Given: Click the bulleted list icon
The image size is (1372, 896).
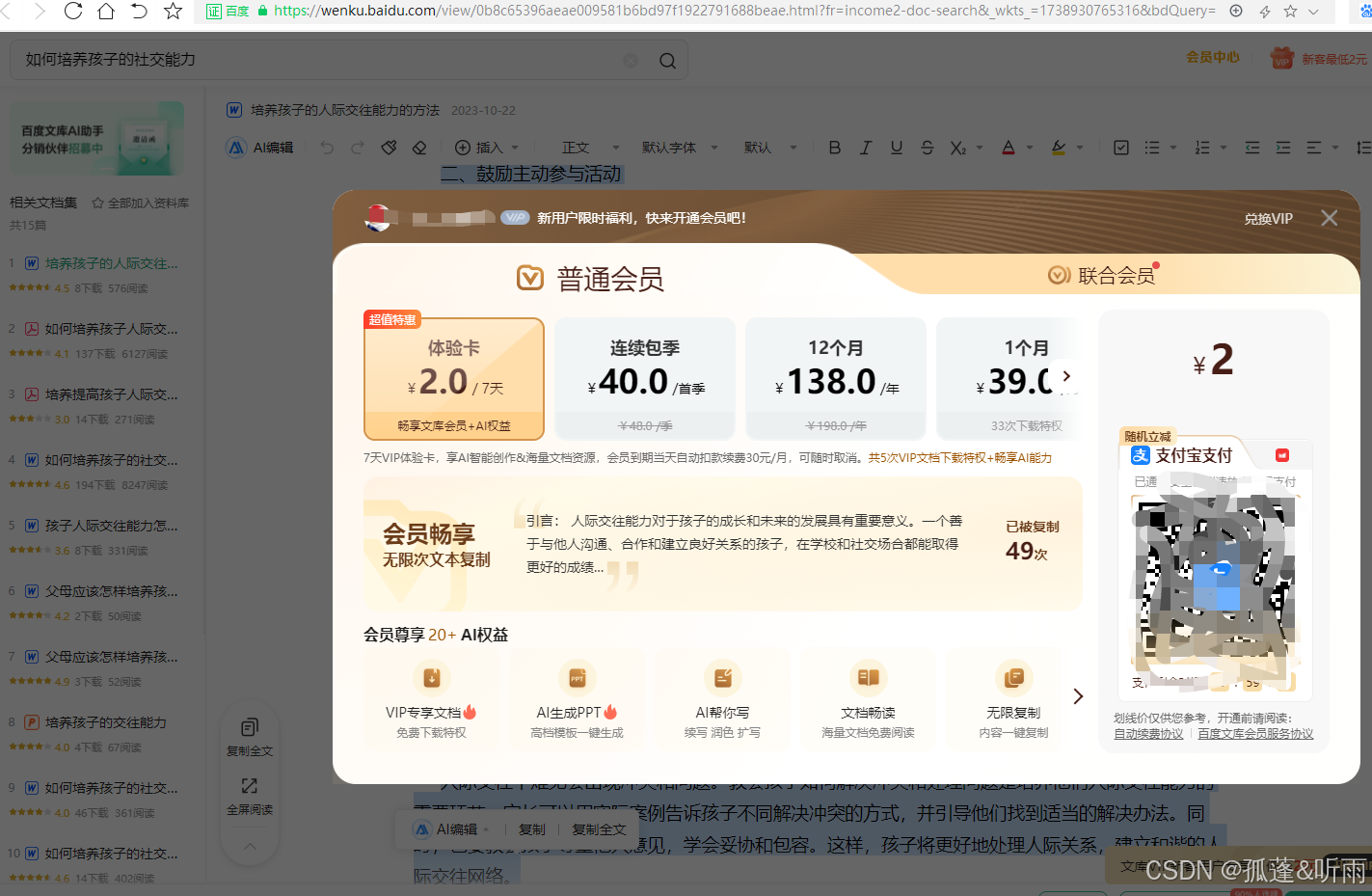Looking at the screenshot, I should click(x=1152, y=148).
